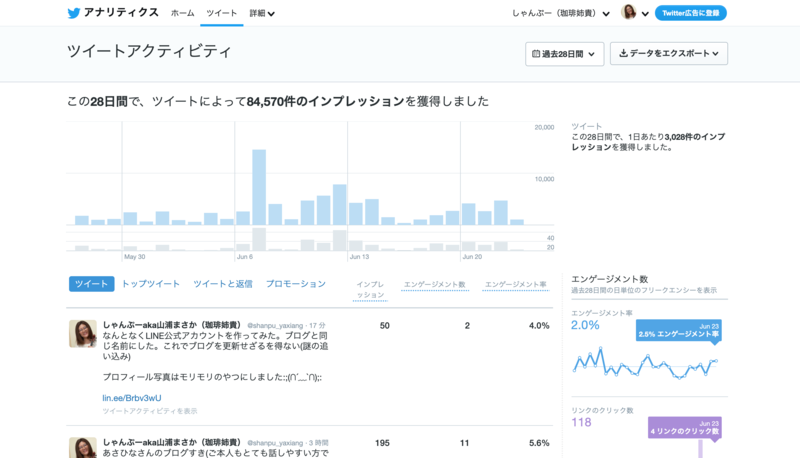Open the しゃんぷー account switcher dropdown
Image resolution: width=800 pixels, height=458 pixels.
pyautogui.click(x=561, y=13)
